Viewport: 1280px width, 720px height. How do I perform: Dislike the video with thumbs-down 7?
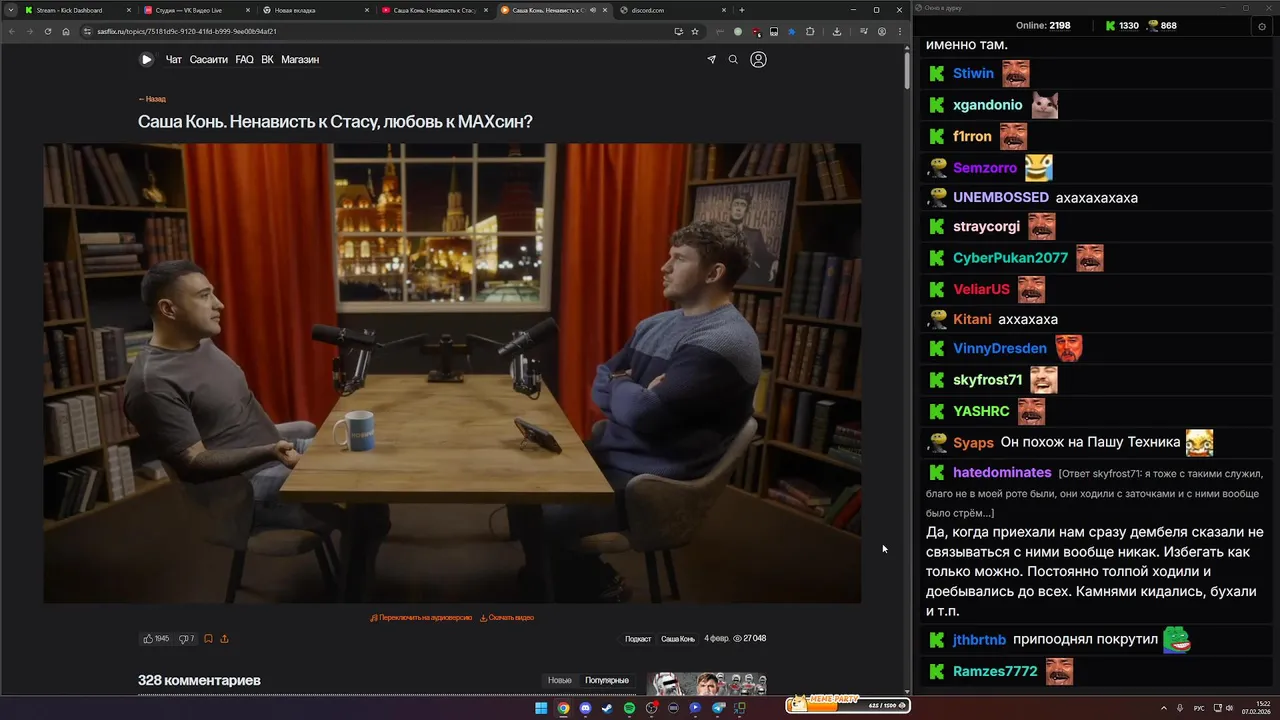coord(186,638)
